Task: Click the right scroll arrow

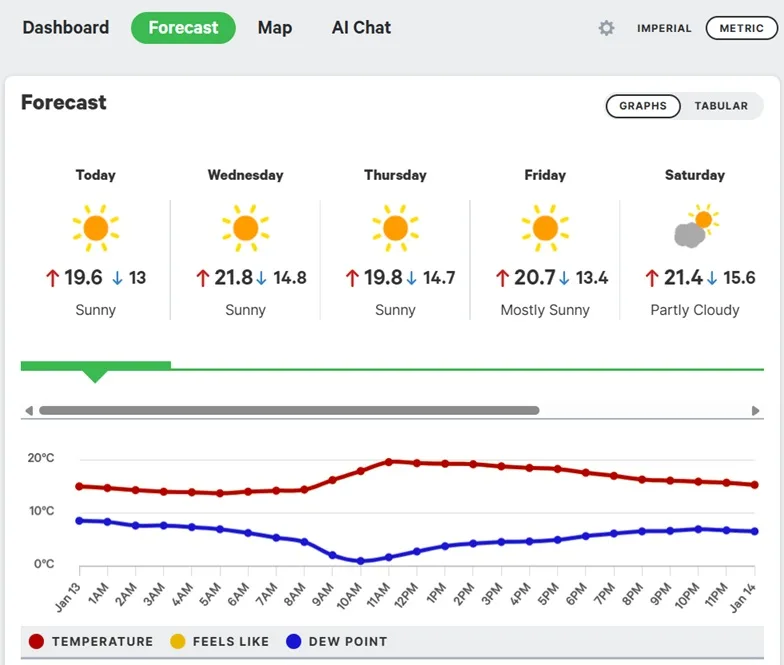Action: [x=756, y=410]
